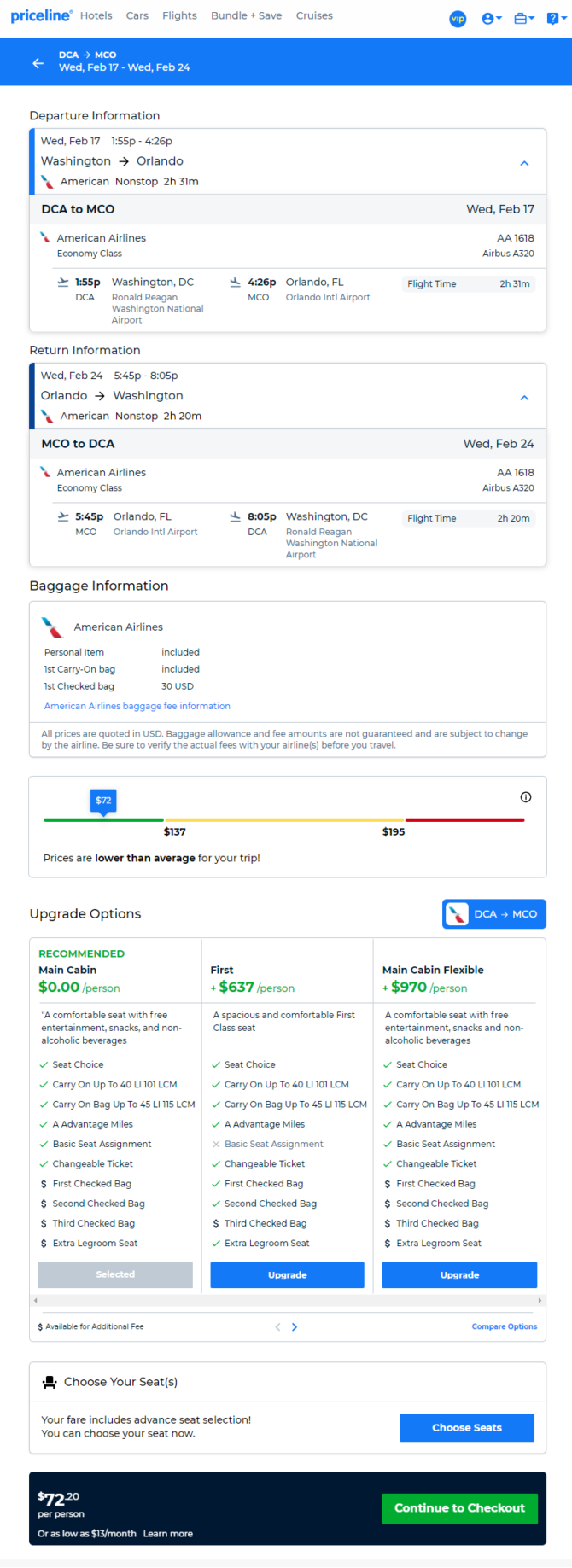Go back using the left arrow
Image resolution: width=572 pixels, height=1568 pixels.
pos(38,62)
